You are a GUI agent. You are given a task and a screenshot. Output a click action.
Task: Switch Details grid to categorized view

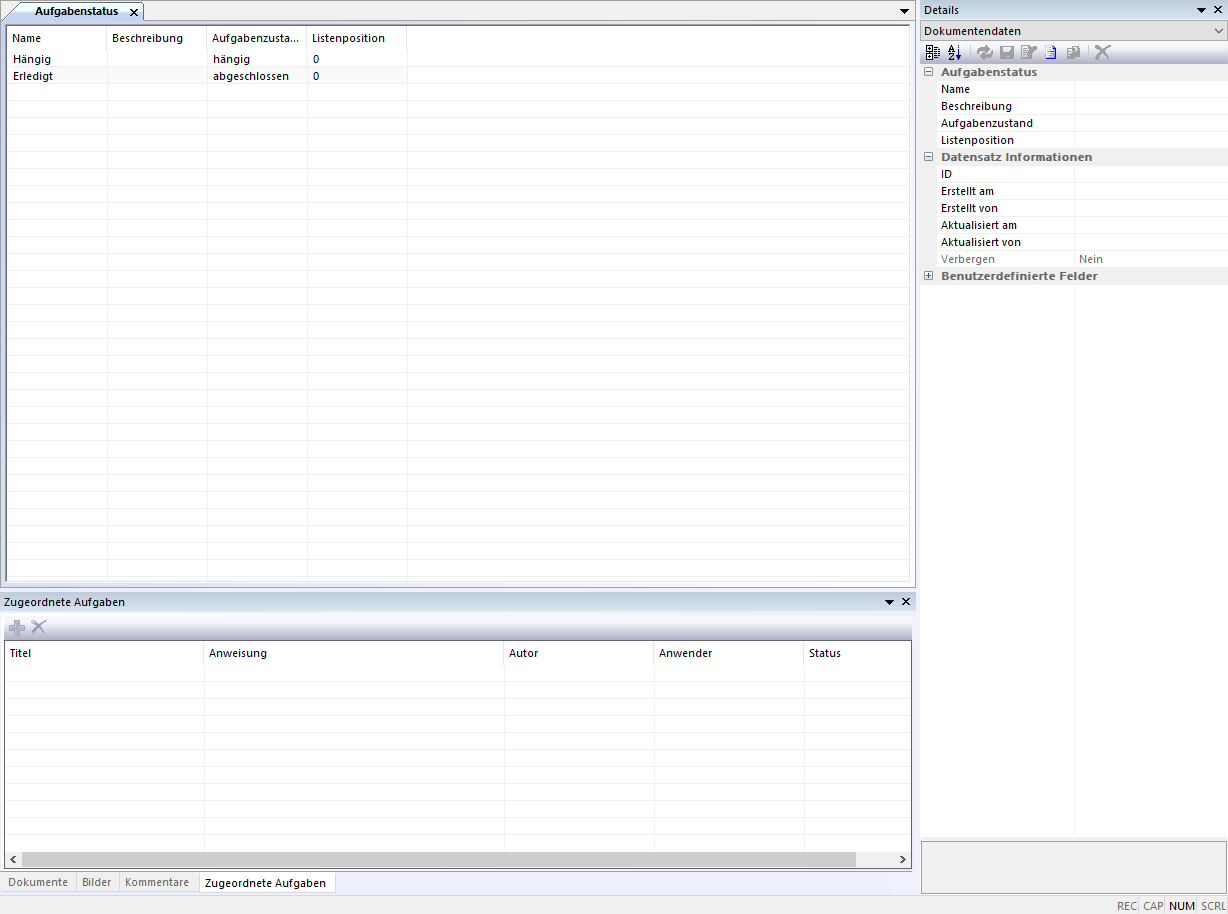click(932, 52)
